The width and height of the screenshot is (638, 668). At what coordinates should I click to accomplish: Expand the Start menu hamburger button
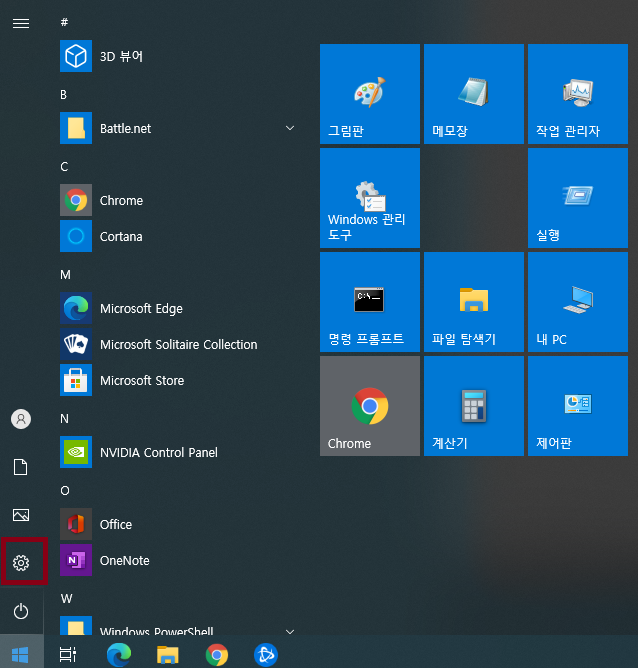coord(21,23)
